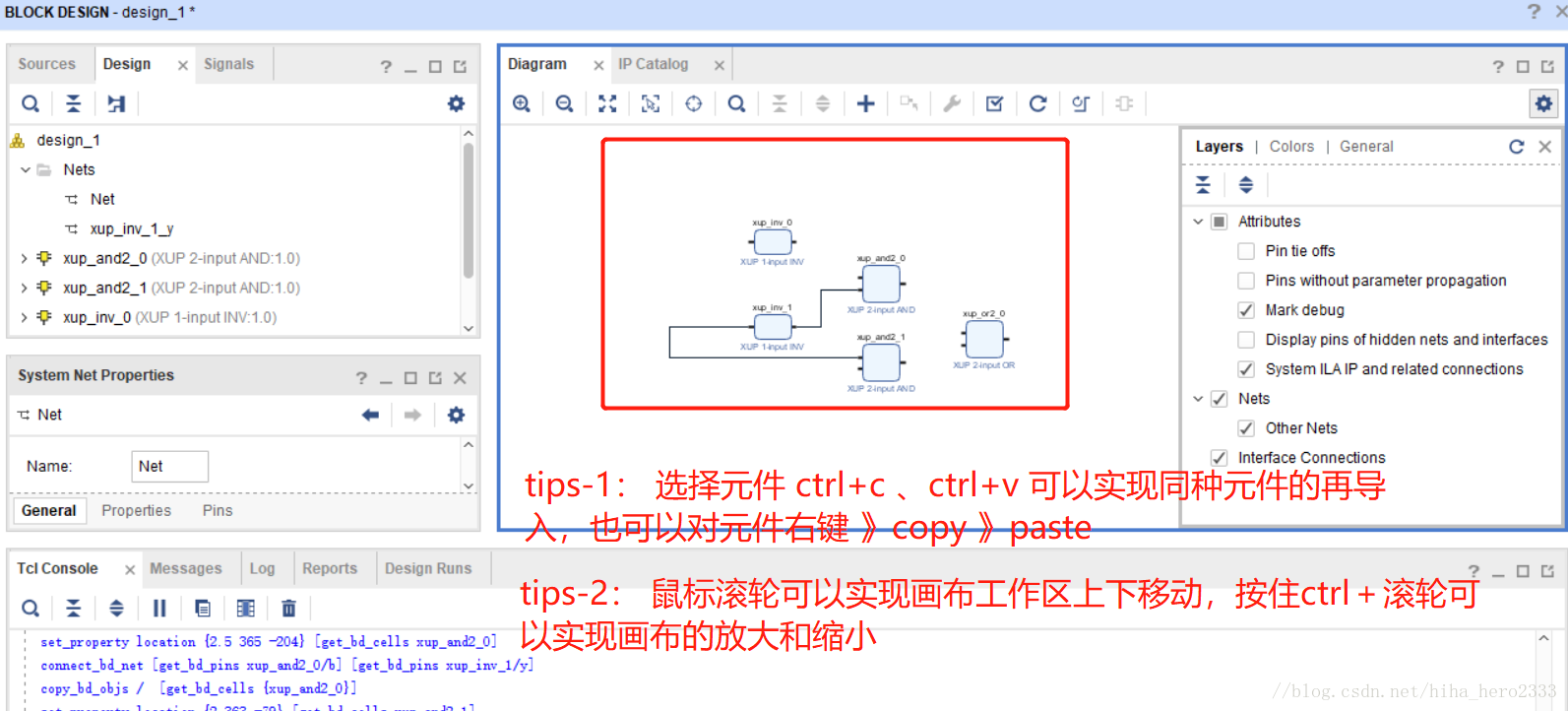The width and height of the screenshot is (1568, 711).
Task: Open Pins tab in System Net Properties
Action: [x=218, y=510]
